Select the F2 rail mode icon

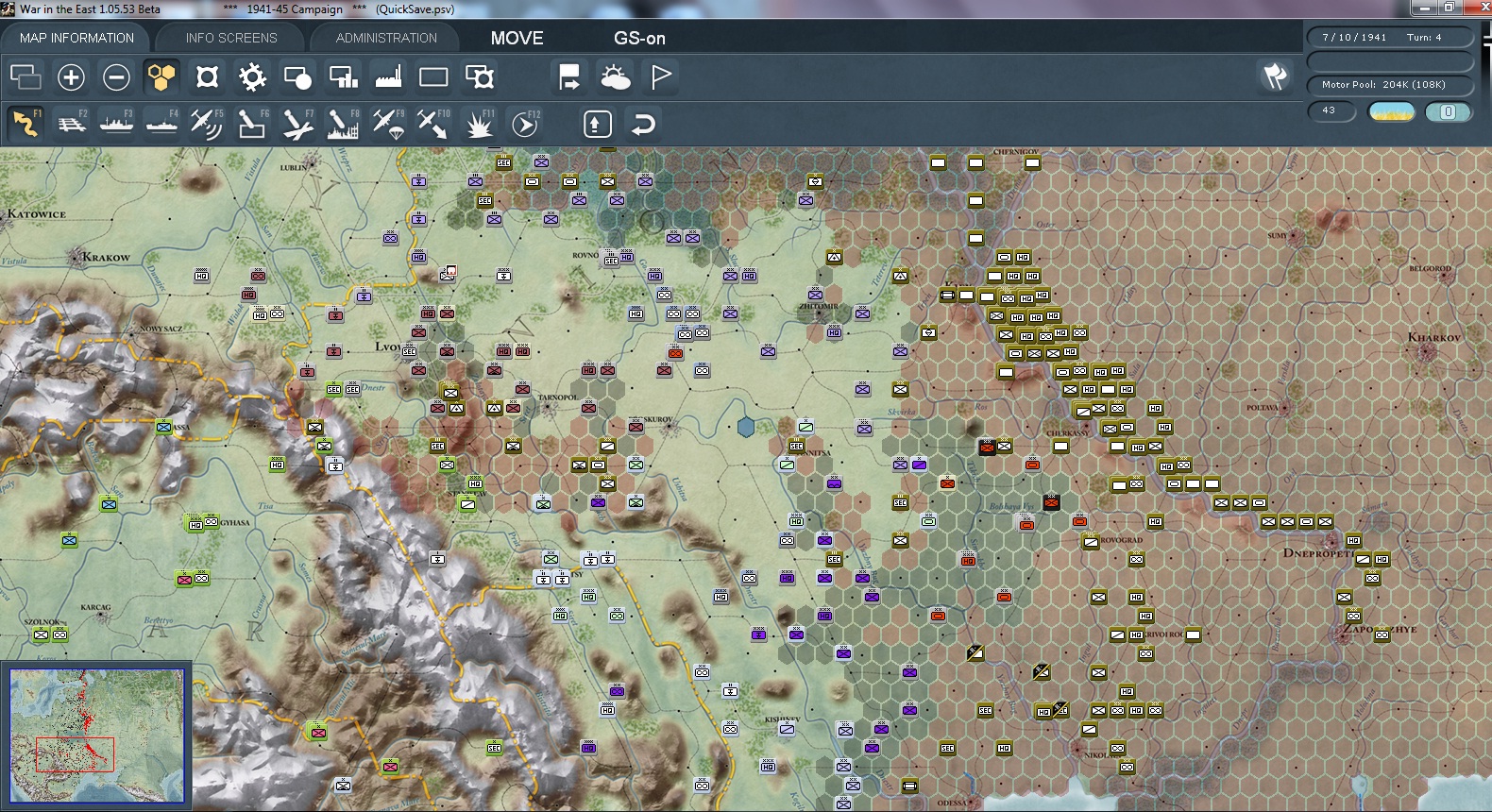71,124
